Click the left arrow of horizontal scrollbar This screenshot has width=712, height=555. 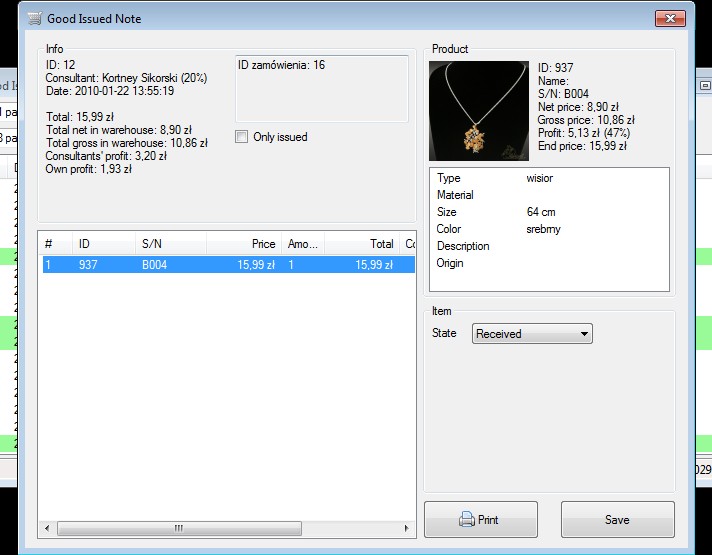pos(47,528)
